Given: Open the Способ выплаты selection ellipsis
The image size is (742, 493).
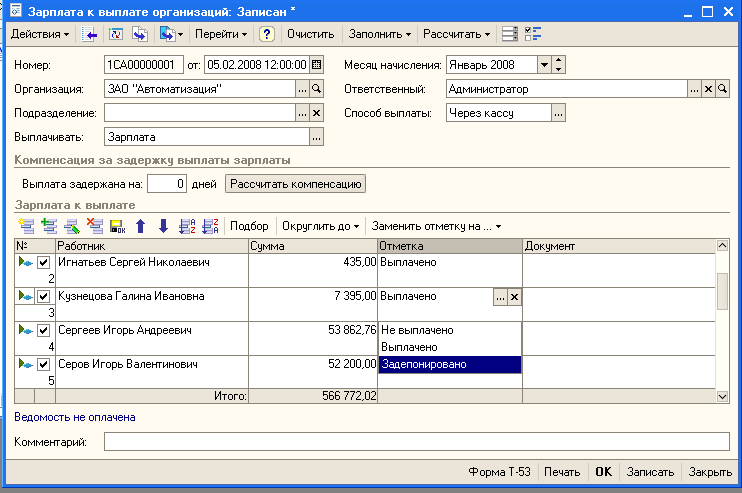Looking at the screenshot, I should pos(558,113).
